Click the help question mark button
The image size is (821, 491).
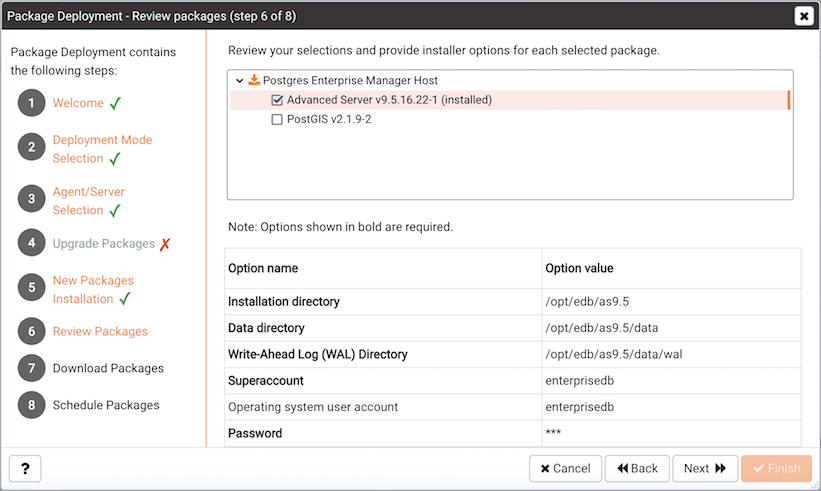click(x=25, y=468)
